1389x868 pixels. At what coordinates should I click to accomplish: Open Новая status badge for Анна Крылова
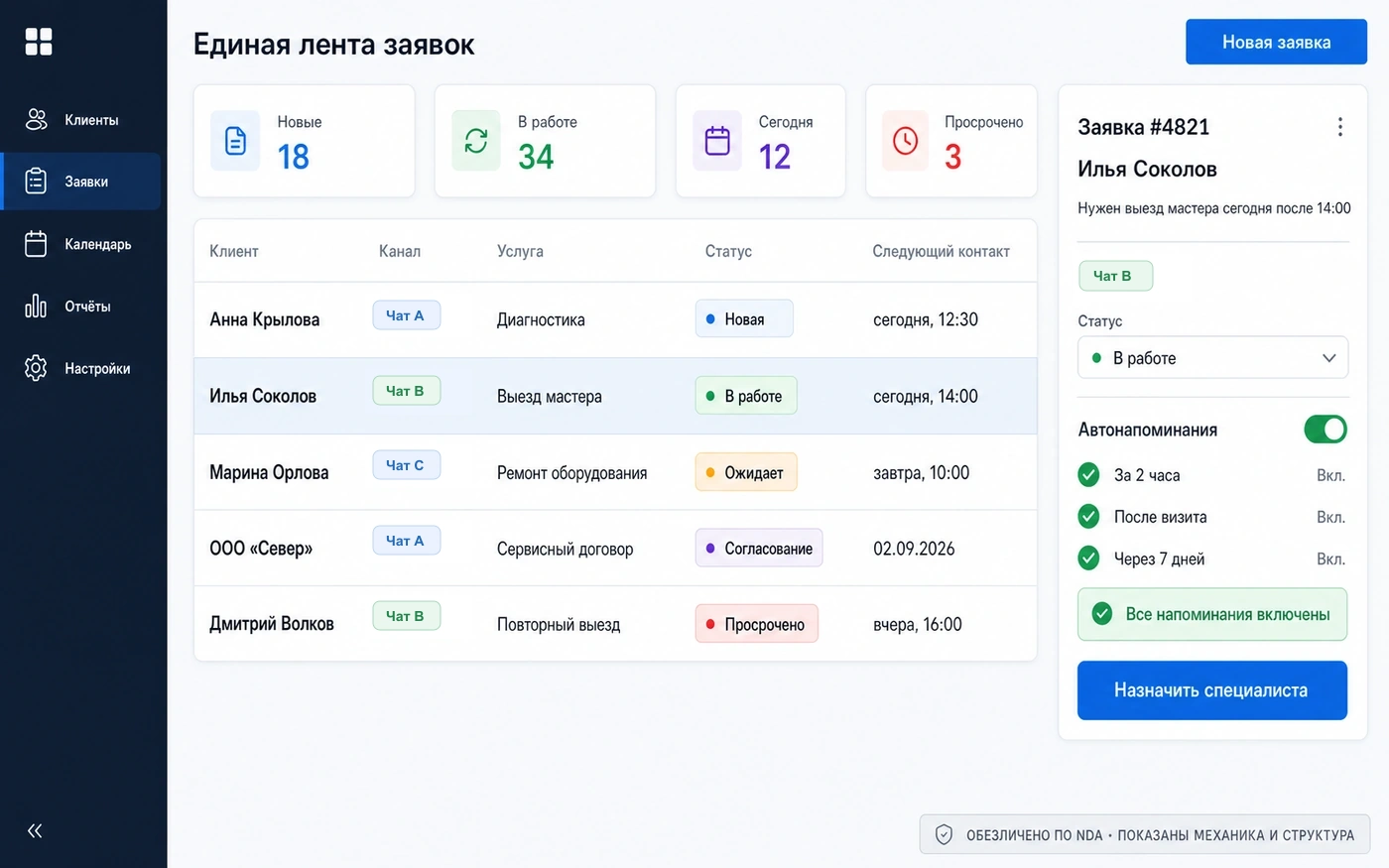[x=744, y=319]
